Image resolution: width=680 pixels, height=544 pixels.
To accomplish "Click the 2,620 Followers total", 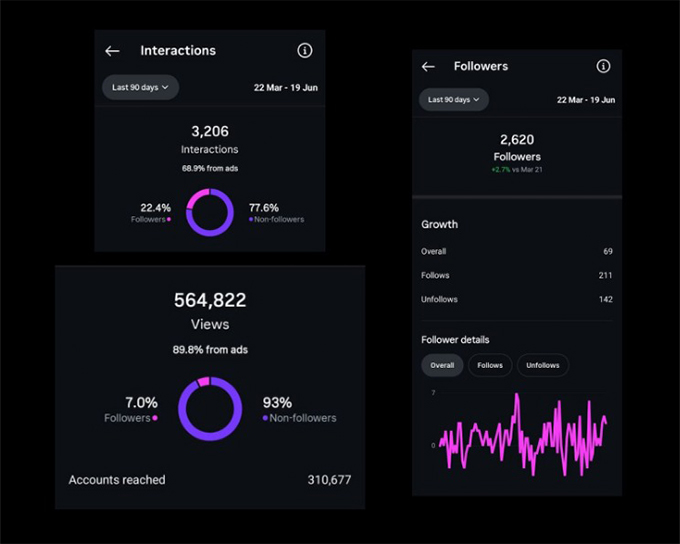I will 517,147.
